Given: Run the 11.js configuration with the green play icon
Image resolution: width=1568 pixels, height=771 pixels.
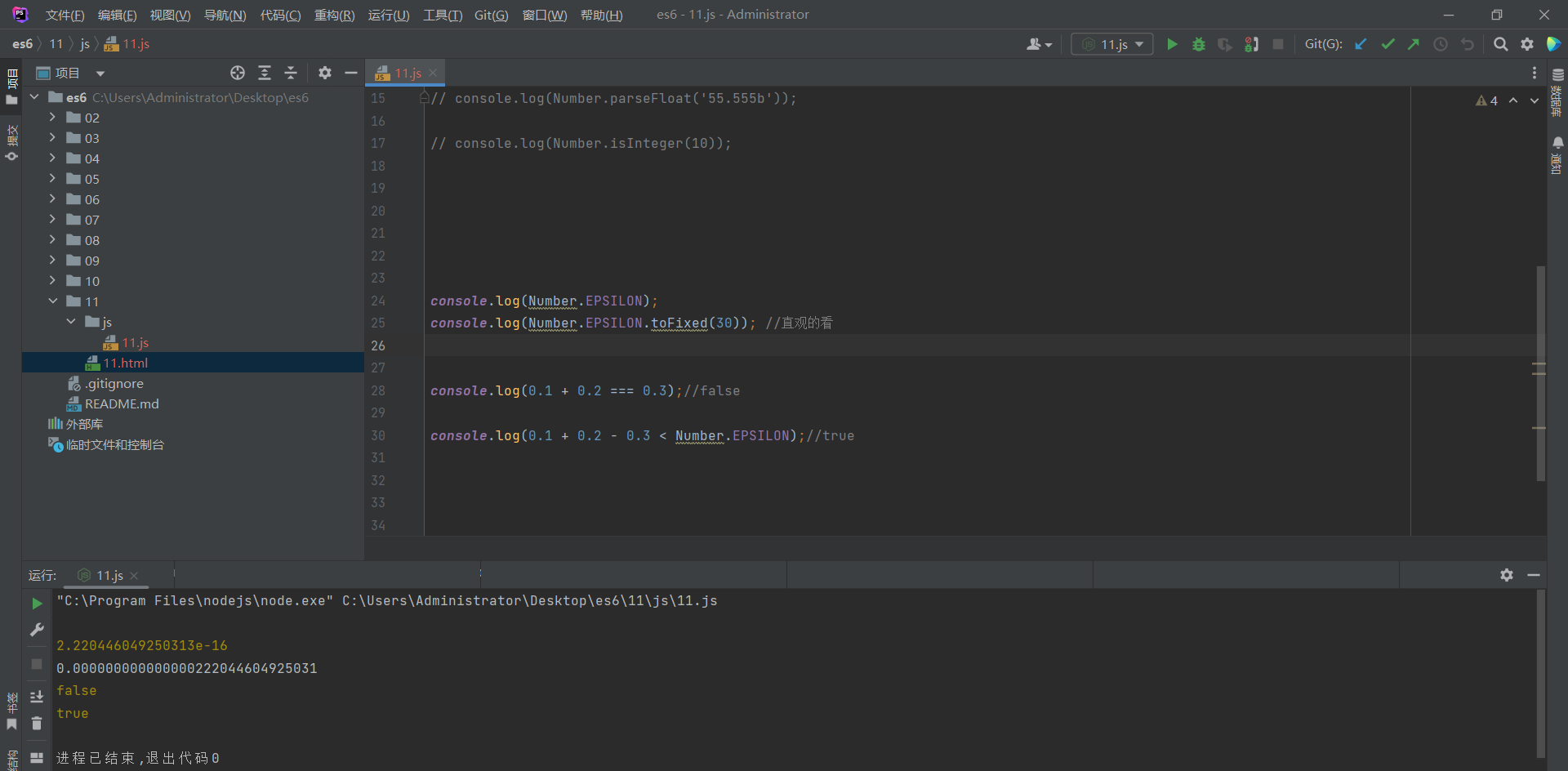Looking at the screenshot, I should coord(1172,44).
